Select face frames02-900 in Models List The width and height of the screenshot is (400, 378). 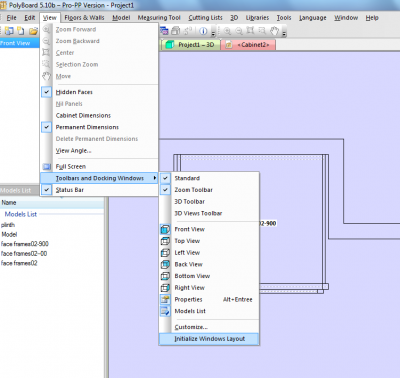pos(25,244)
